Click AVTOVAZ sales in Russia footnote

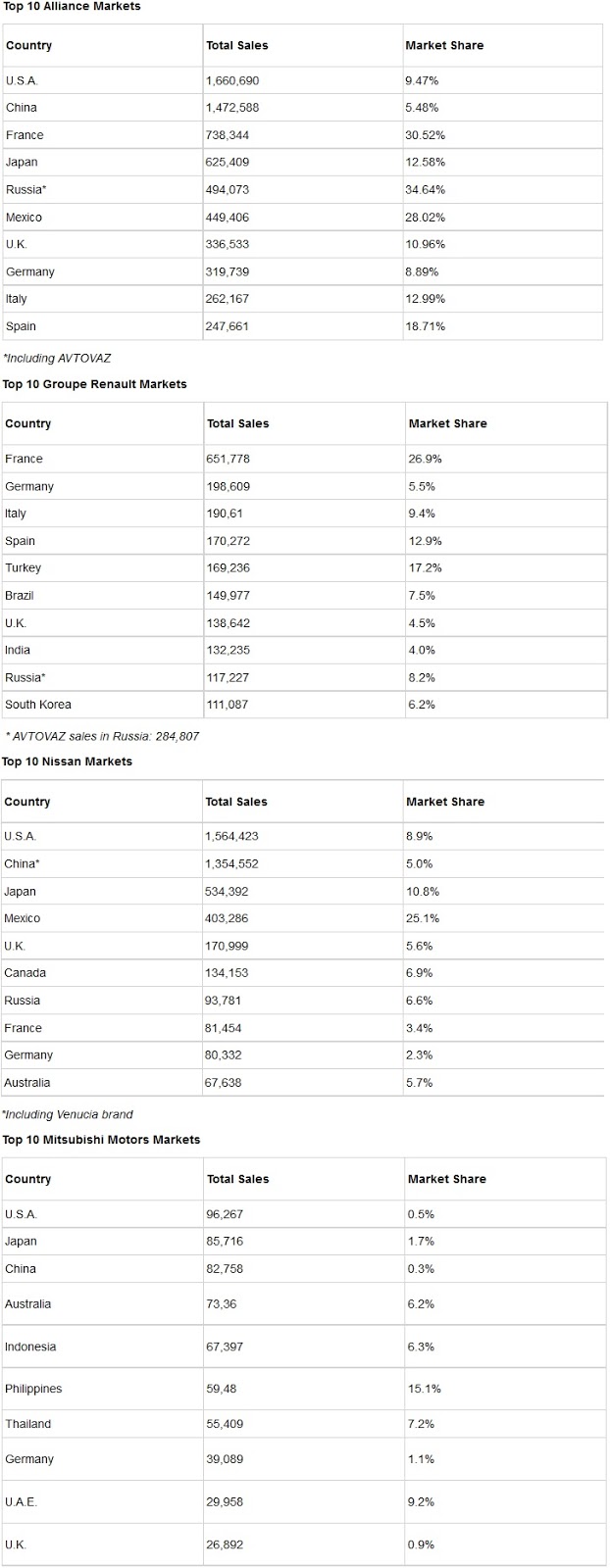(x=102, y=736)
